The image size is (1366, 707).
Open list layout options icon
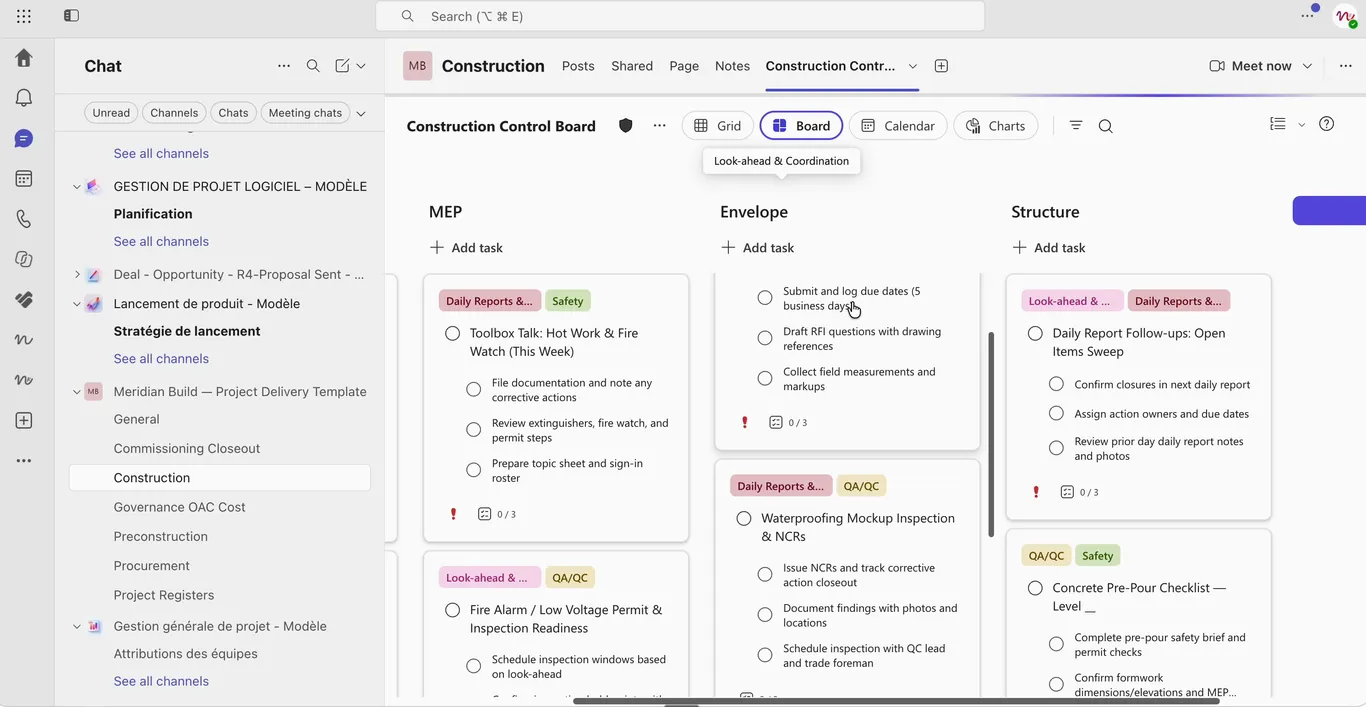(x=1278, y=124)
